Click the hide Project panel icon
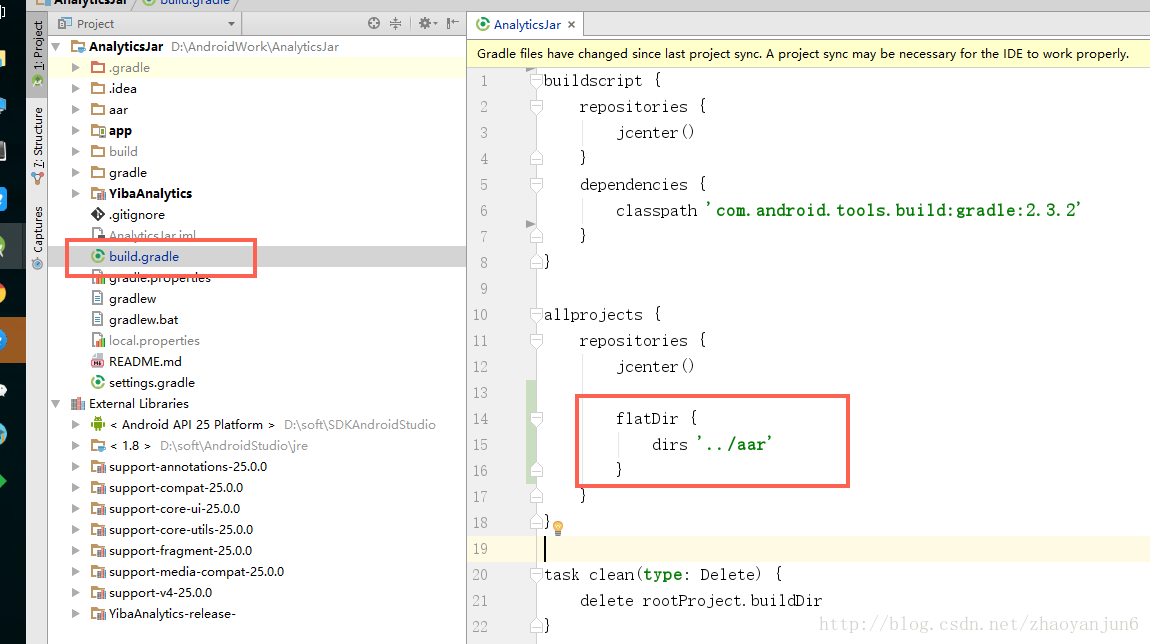1150x644 pixels. coord(453,23)
